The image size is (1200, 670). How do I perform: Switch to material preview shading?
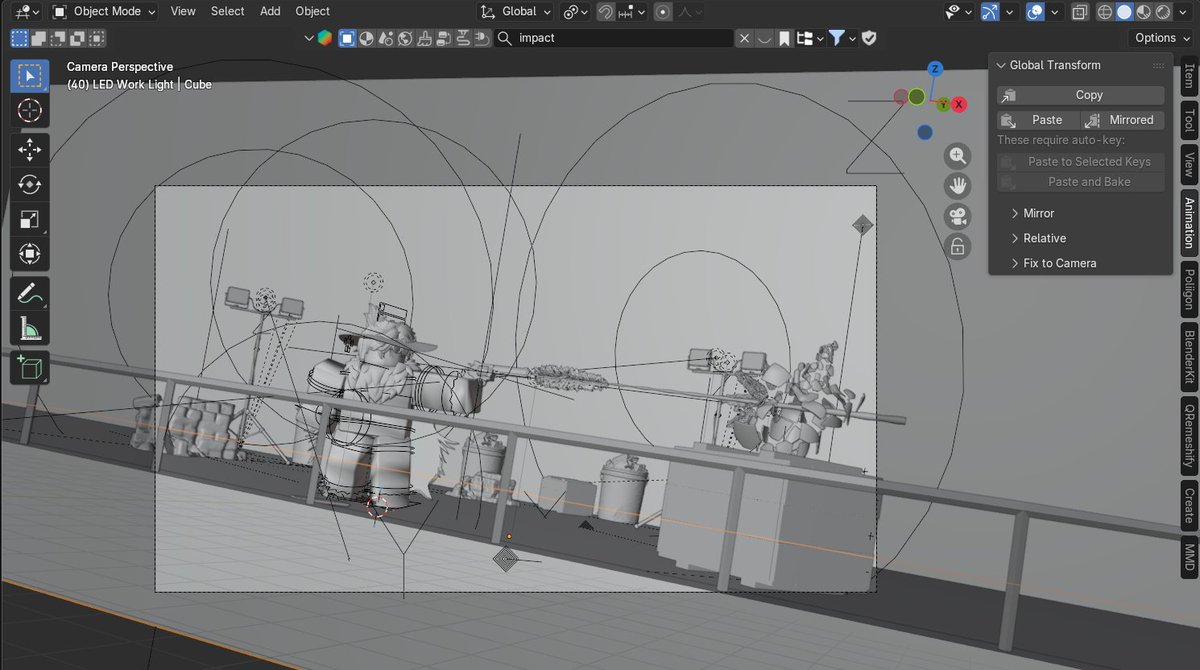pos(1143,12)
